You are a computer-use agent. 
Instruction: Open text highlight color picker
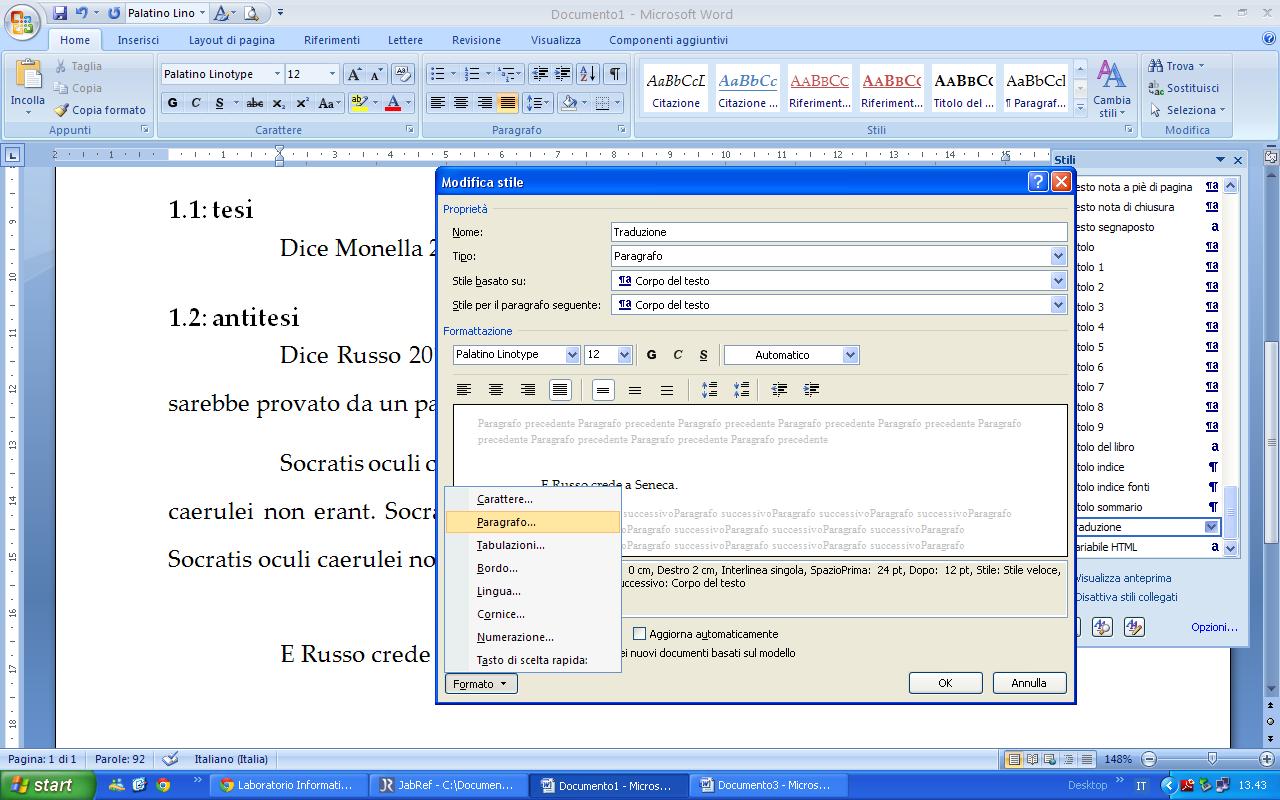pos(375,103)
